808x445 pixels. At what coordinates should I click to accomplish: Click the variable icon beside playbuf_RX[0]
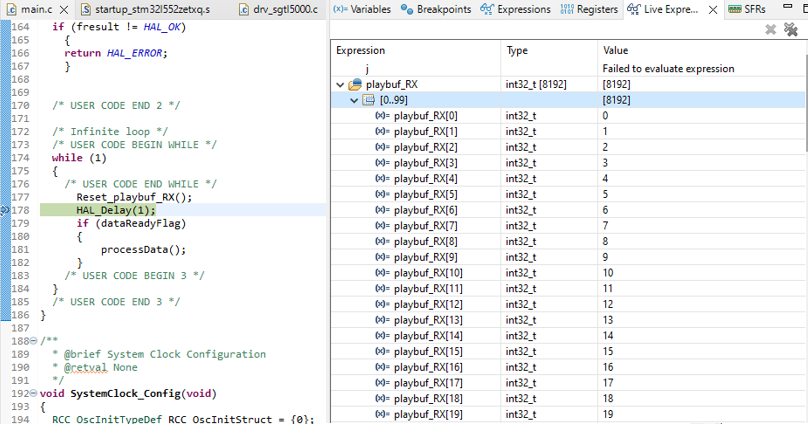(x=382, y=116)
